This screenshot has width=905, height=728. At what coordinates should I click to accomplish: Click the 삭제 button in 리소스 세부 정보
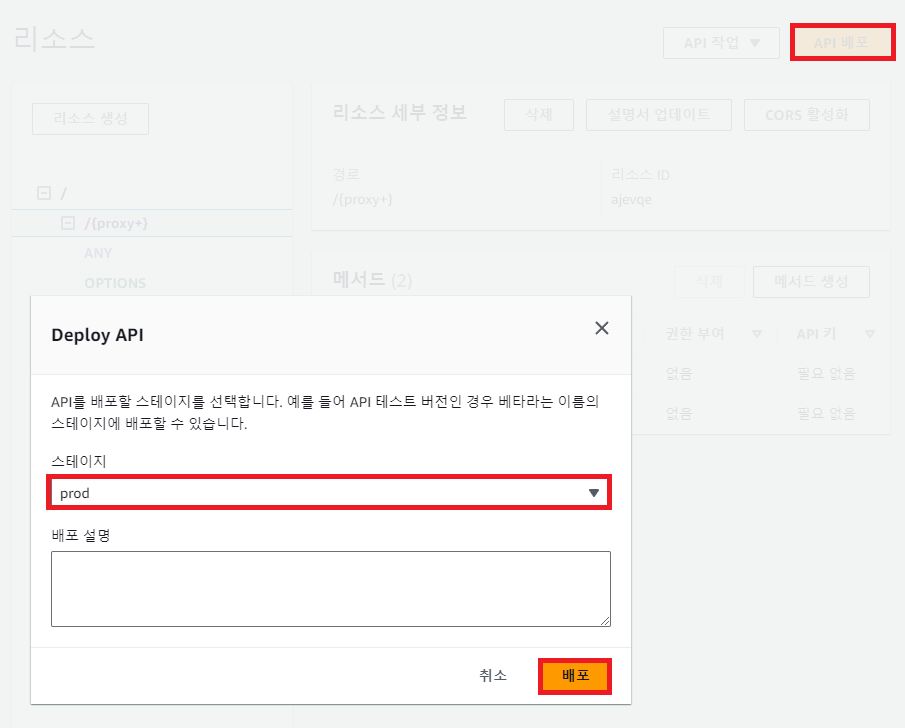[538, 115]
